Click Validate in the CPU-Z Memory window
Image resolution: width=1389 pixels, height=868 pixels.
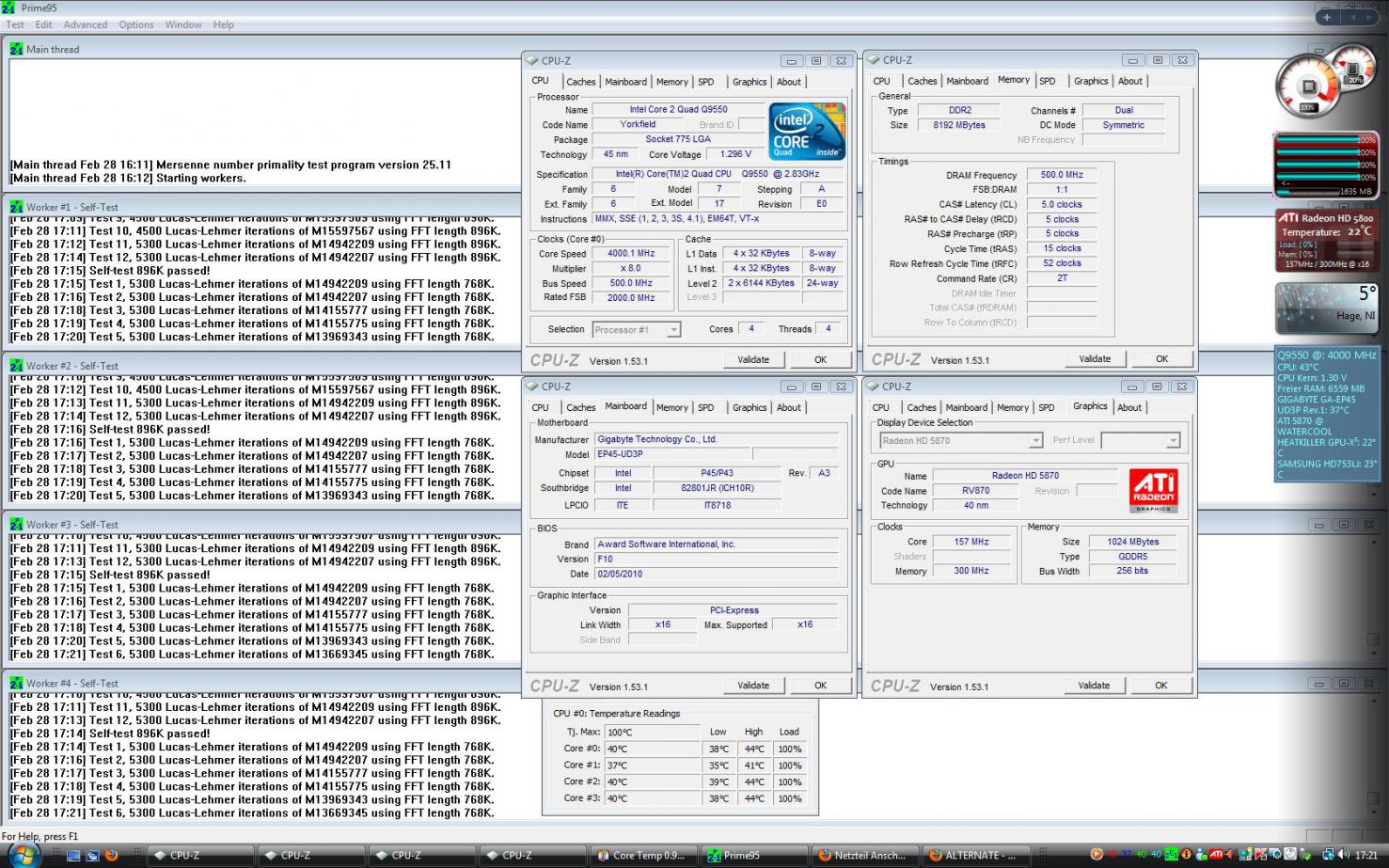(x=1095, y=358)
